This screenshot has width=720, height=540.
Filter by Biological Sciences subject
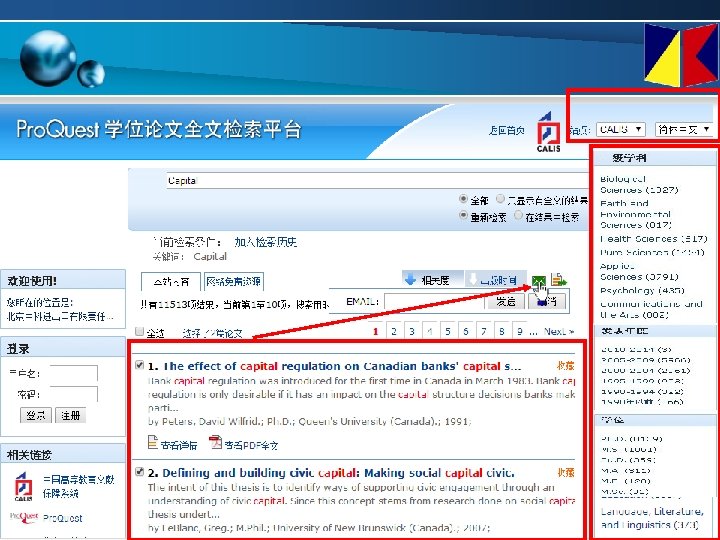click(639, 184)
